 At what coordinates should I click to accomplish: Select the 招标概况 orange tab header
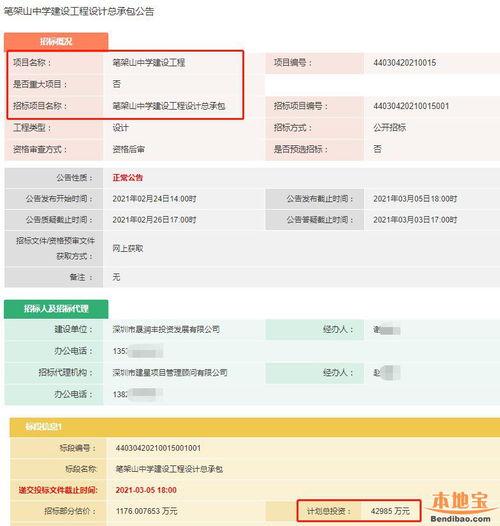(56, 42)
